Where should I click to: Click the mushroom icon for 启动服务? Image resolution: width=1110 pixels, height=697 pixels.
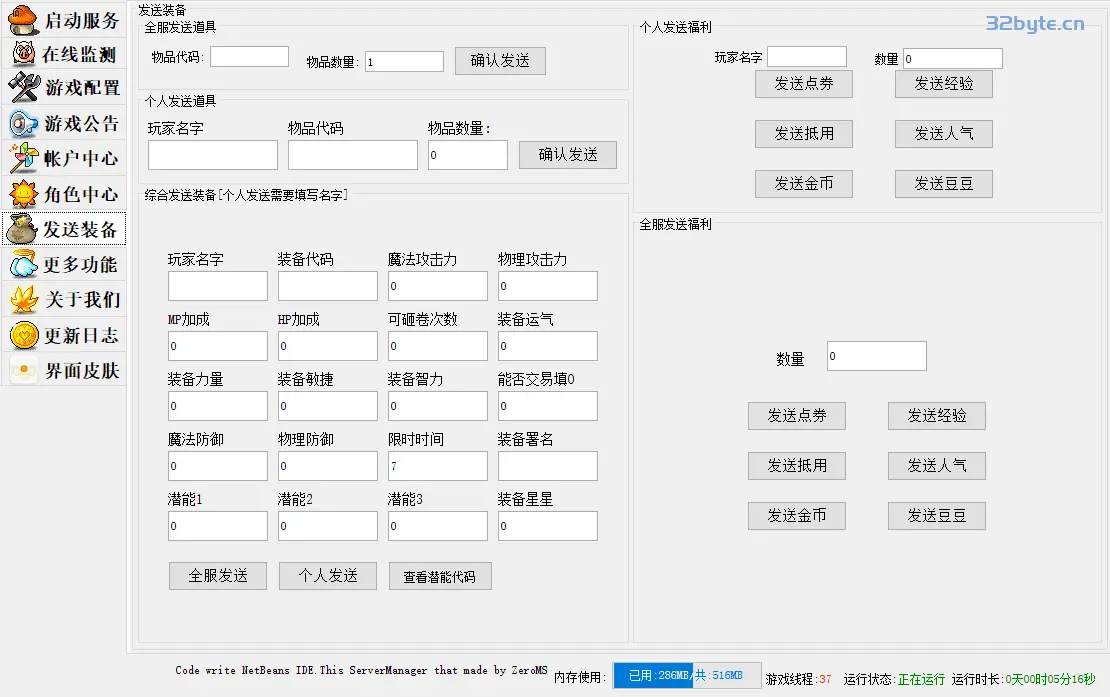(x=23, y=20)
